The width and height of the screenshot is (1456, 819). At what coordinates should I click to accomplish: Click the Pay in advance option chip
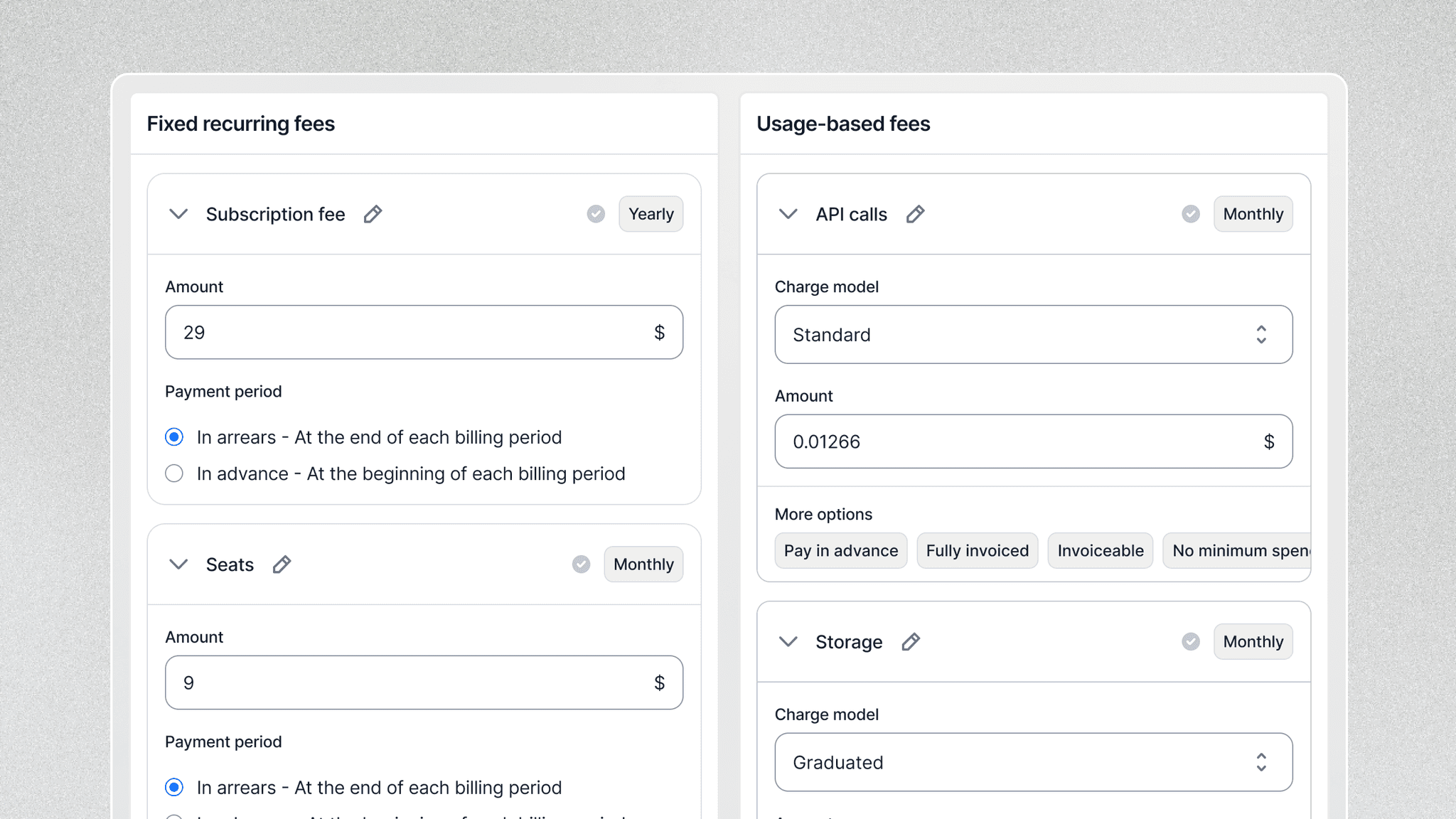tap(840, 551)
